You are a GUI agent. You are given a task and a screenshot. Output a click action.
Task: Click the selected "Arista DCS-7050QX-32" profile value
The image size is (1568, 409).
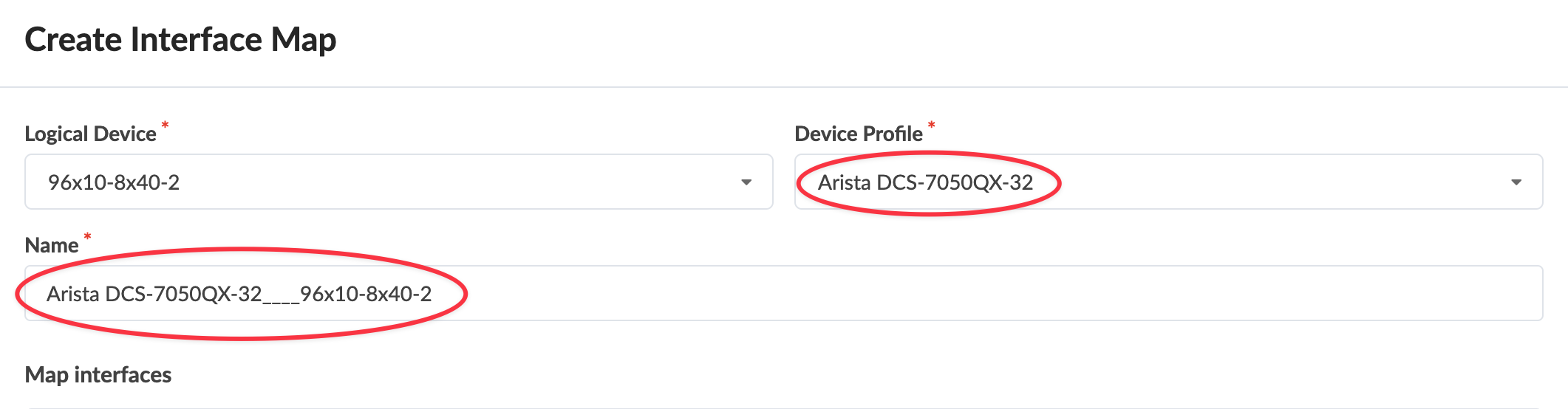[x=925, y=182]
